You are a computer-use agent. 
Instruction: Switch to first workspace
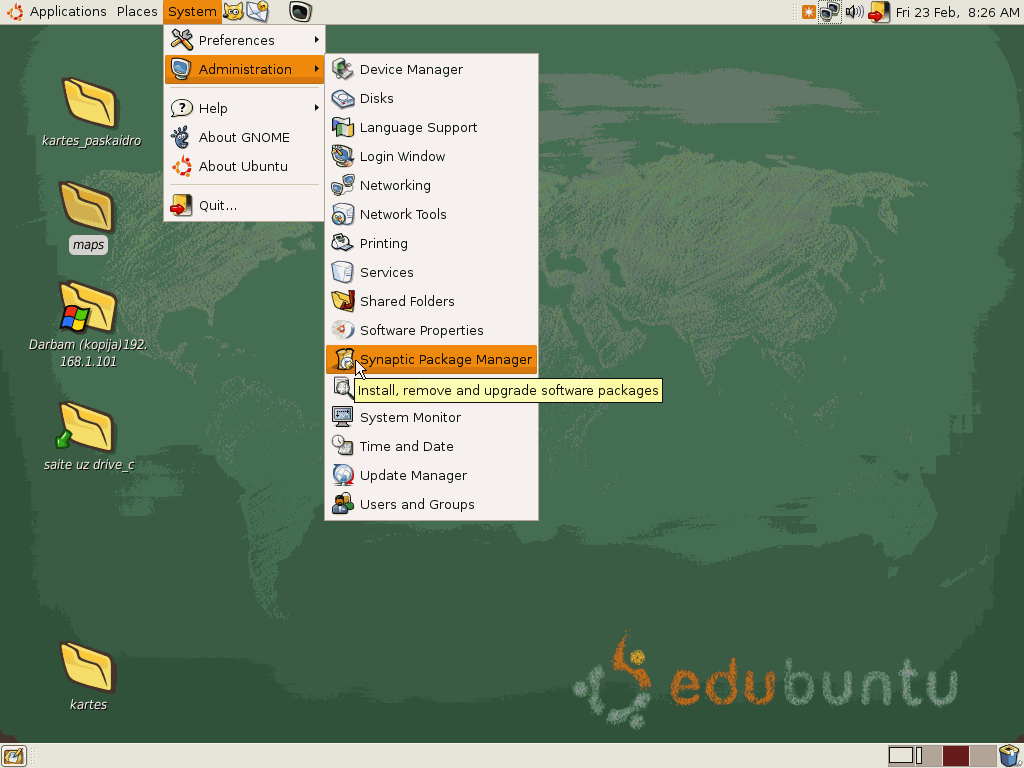click(904, 756)
